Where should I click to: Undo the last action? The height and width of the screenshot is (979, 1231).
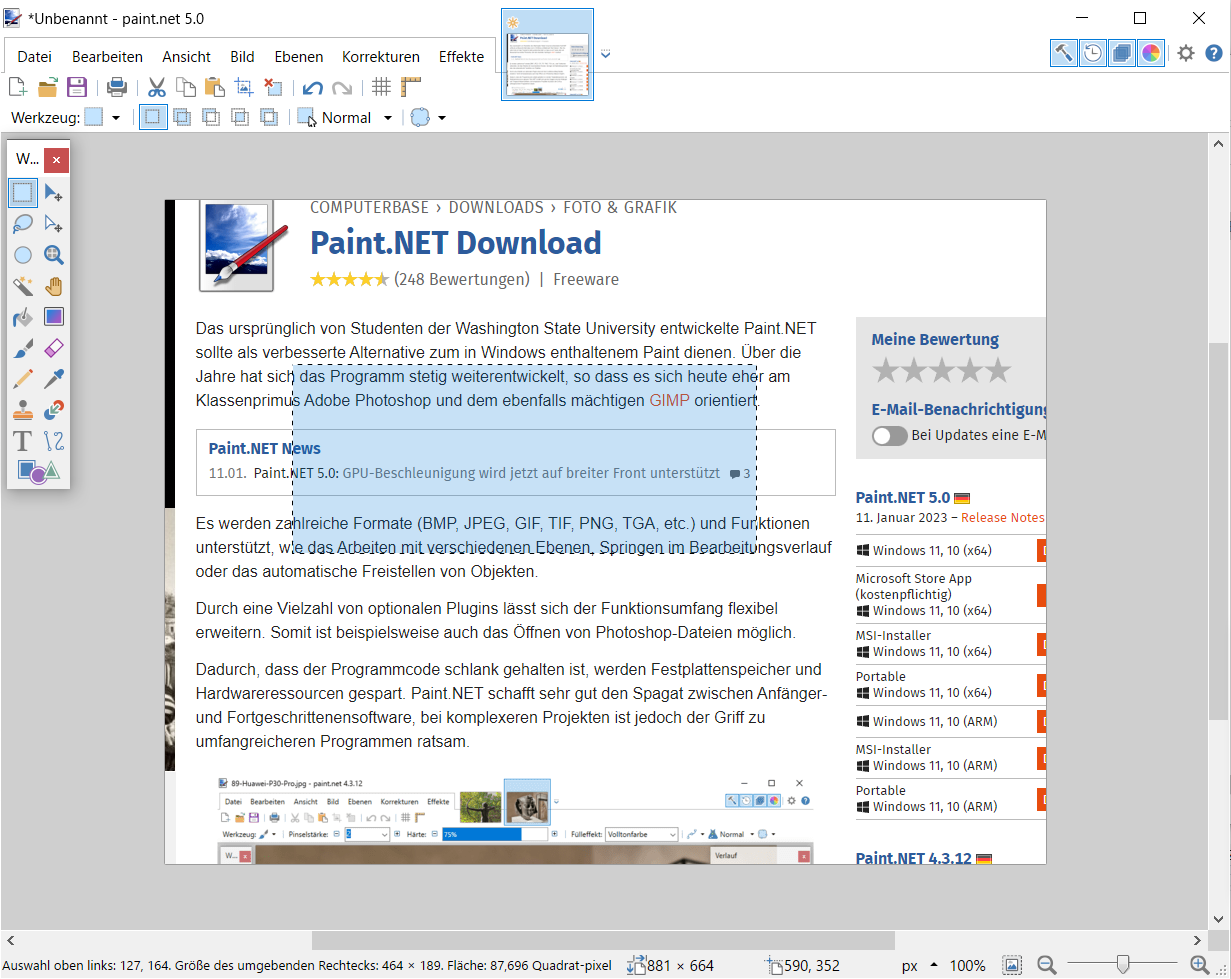point(313,87)
